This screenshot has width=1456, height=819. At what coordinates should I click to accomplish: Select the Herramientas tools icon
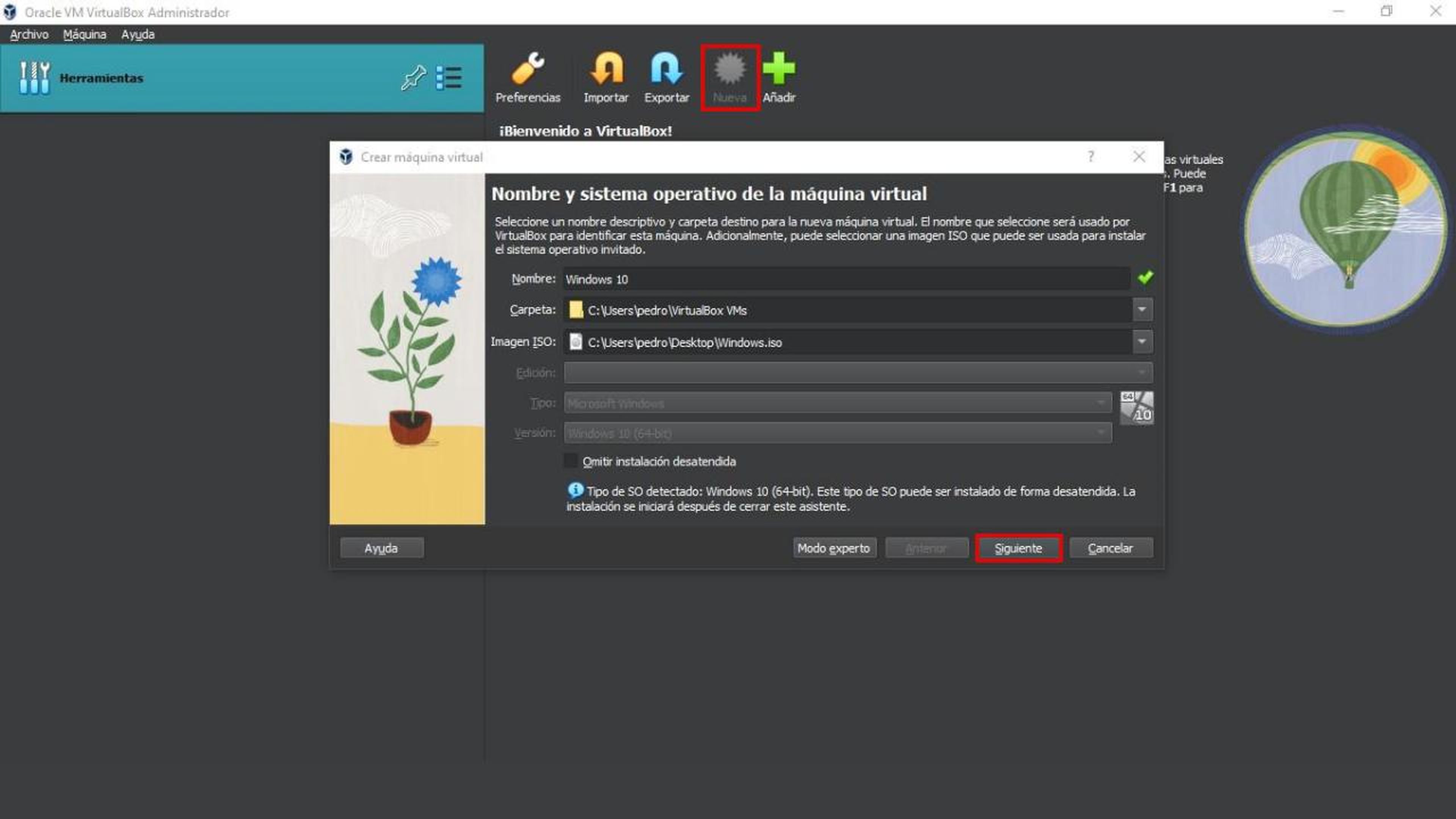(x=35, y=78)
